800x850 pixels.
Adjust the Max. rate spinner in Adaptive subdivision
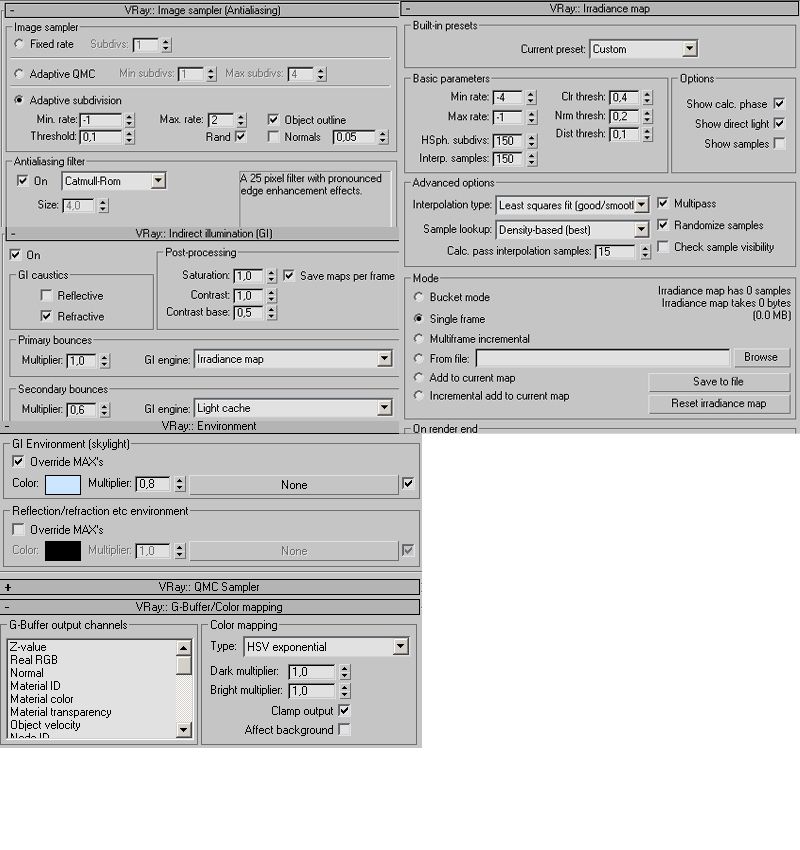[241, 120]
